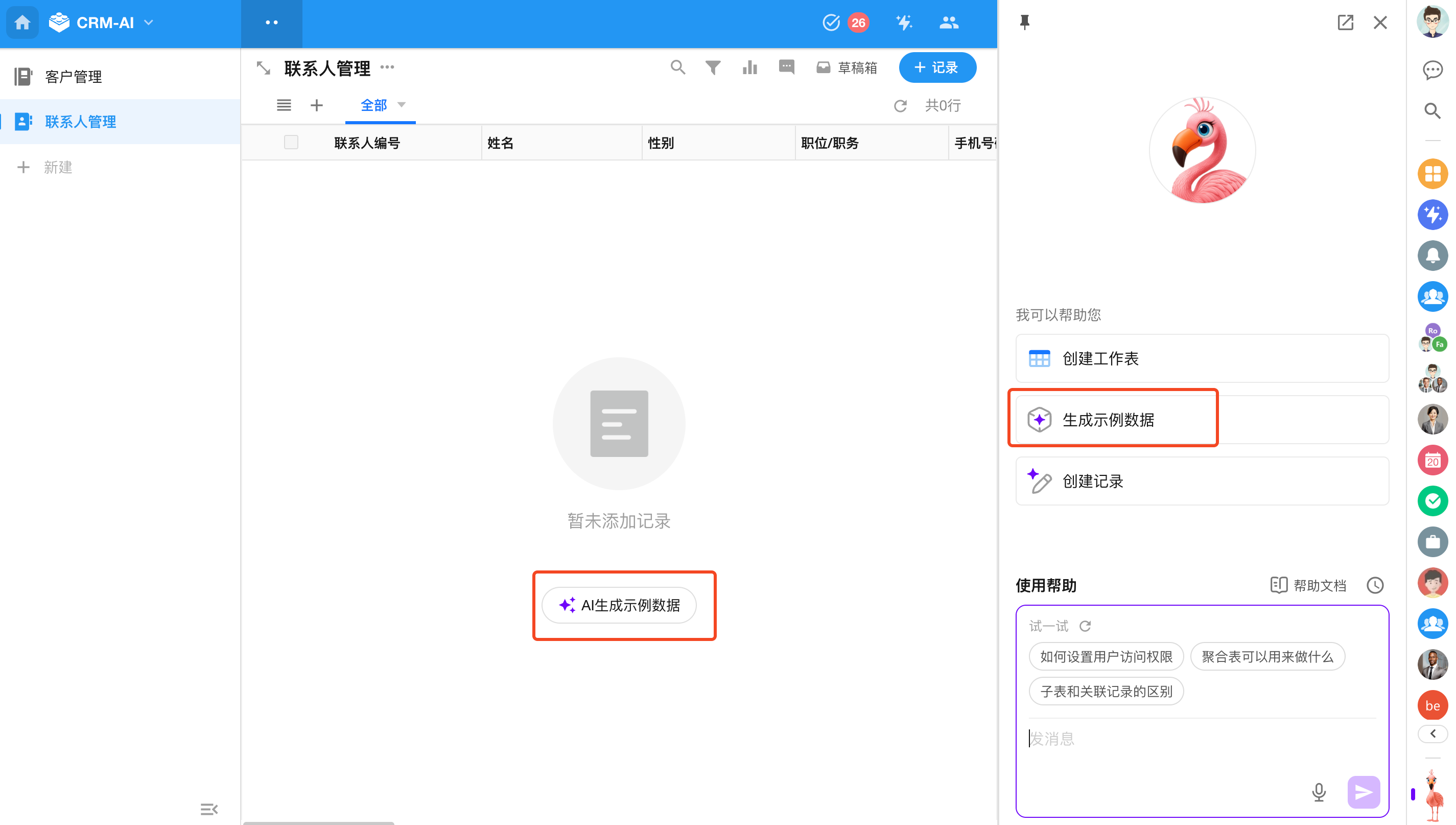Click the microphone voice input icon

1319,792
